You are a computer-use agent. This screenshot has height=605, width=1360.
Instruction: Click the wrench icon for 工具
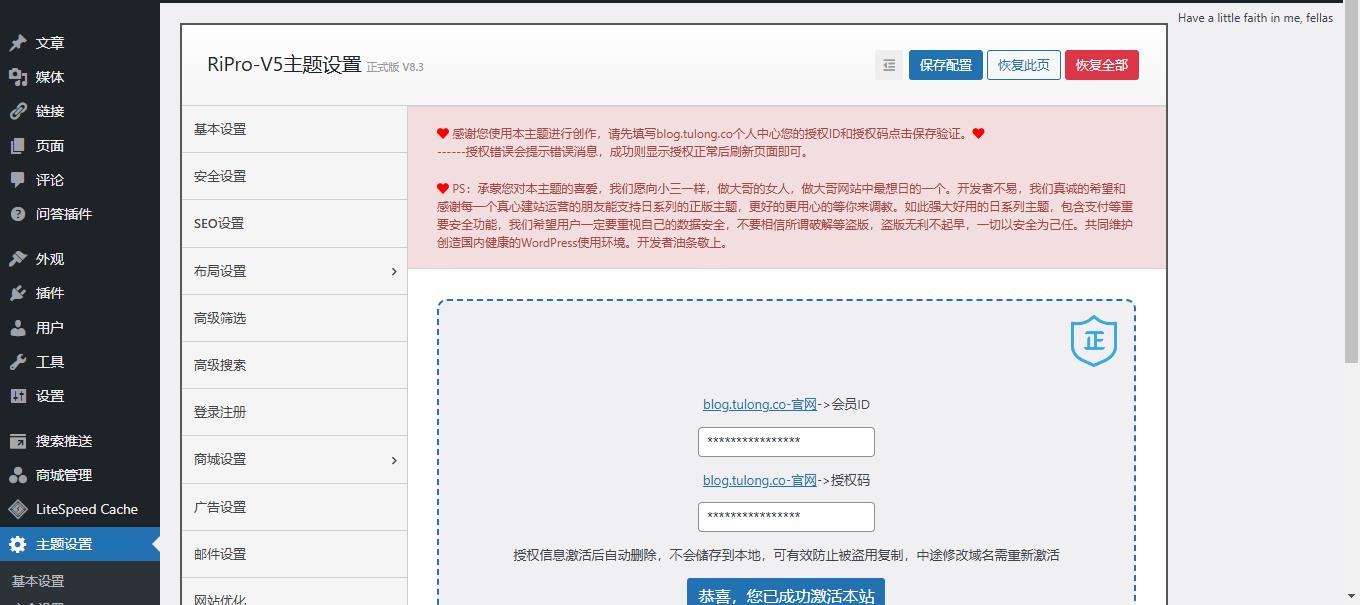pos(18,362)
